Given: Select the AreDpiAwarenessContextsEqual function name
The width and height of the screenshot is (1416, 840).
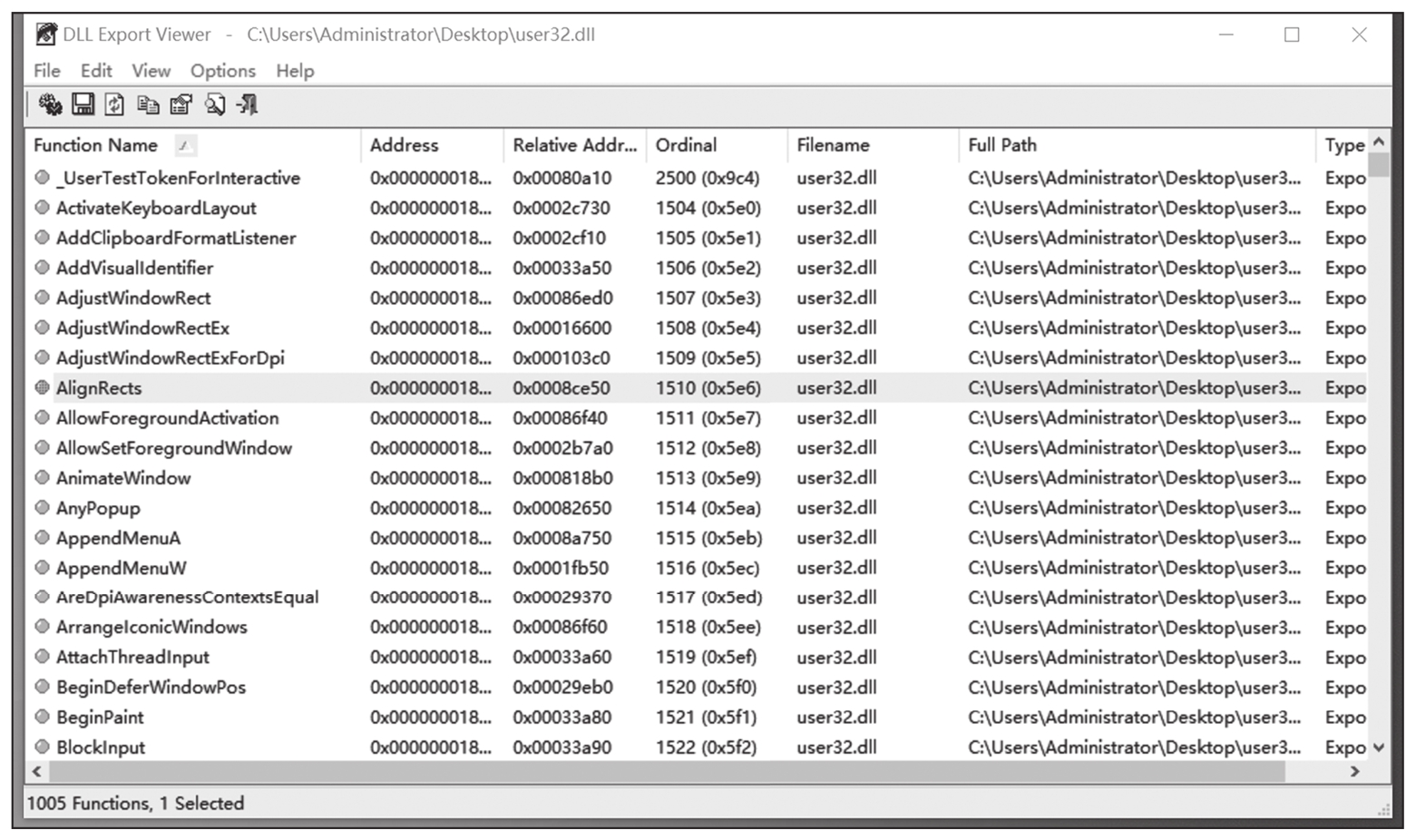Looking at the screenshot, I should 187,598.
